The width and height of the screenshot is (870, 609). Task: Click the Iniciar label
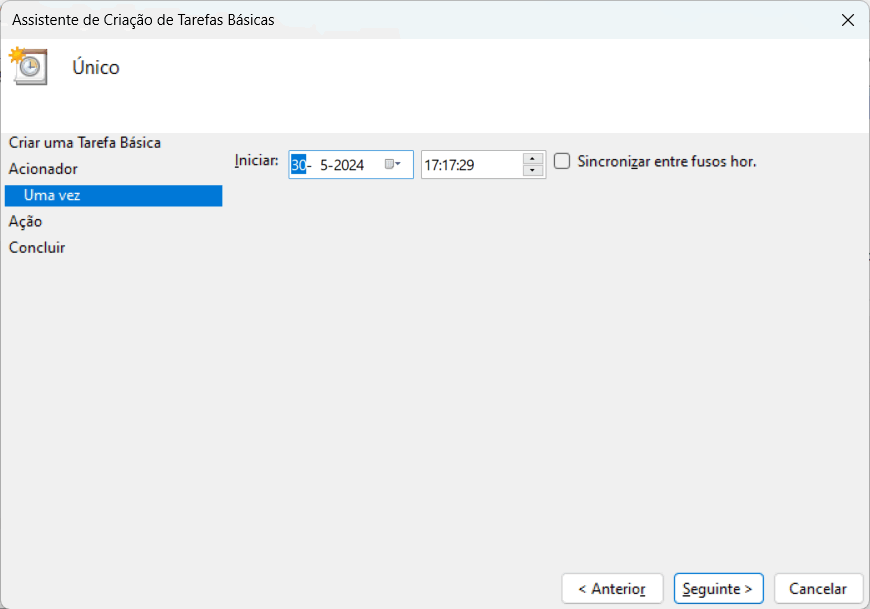tap(256, 160)
